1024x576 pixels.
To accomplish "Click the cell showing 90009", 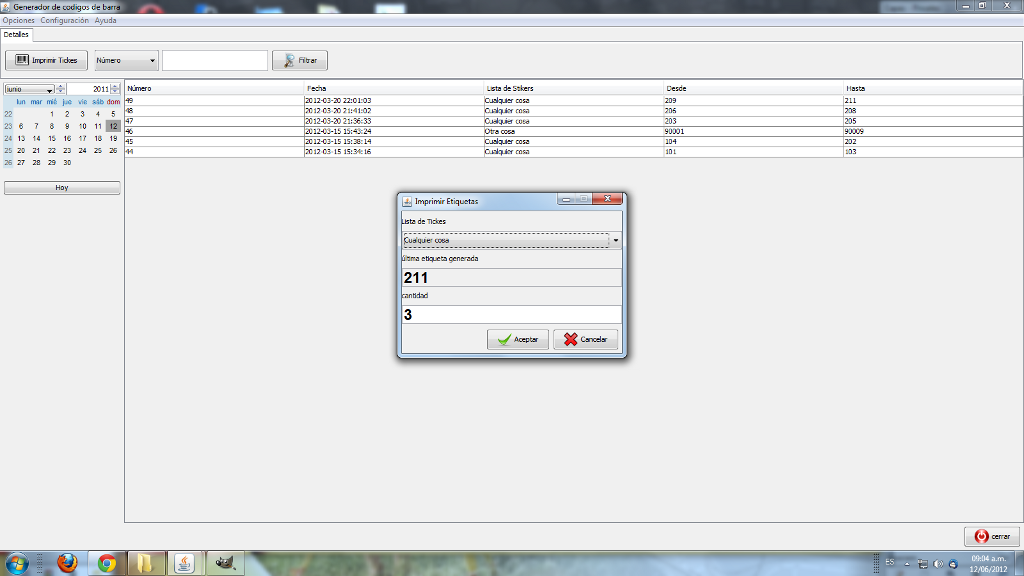I will pyautogui.click(x=933, y=131).
